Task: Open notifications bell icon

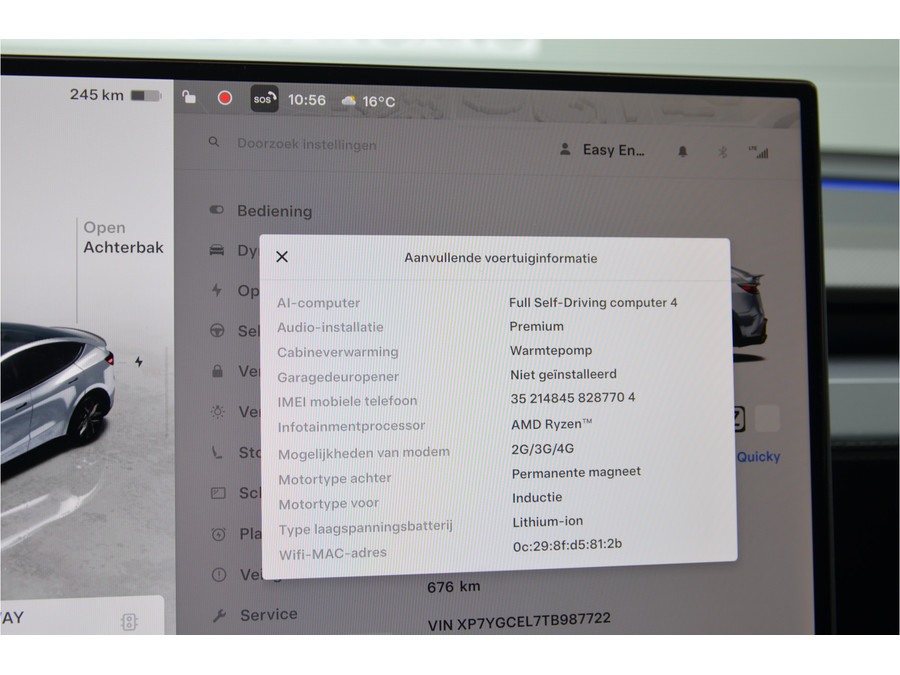Action: click(682, 152)
